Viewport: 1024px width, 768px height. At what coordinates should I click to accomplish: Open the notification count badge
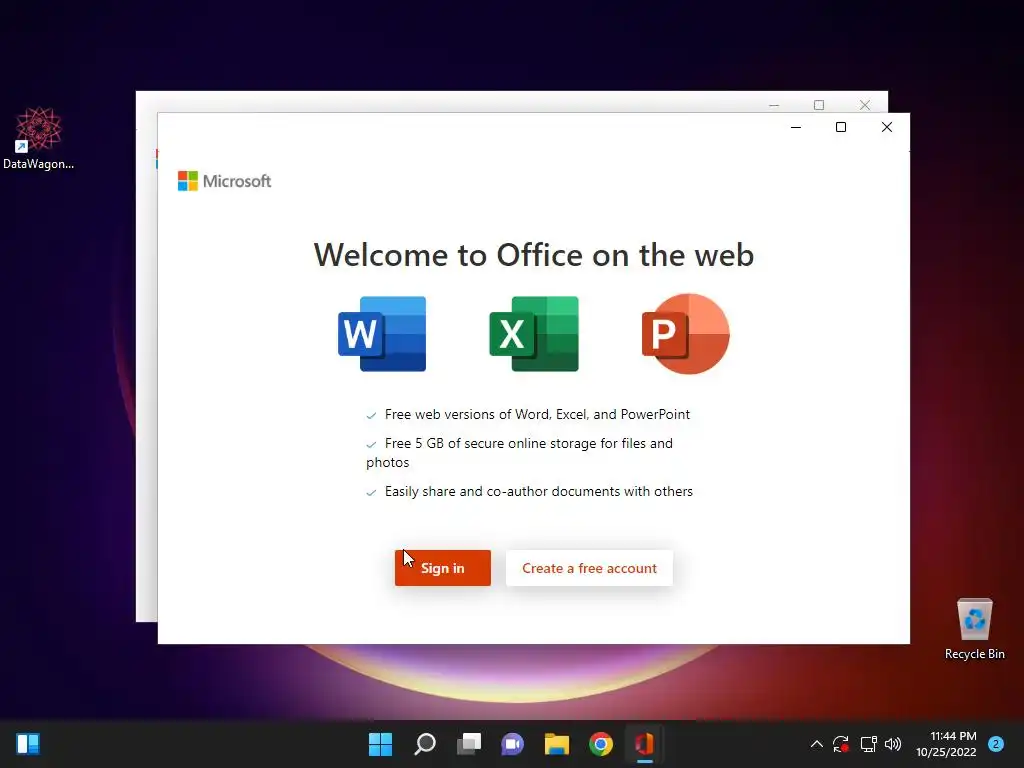coord(996,744)
